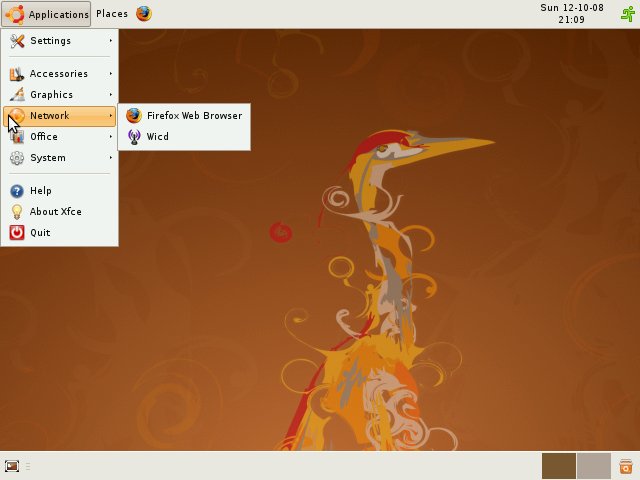Open the Office menu entry
Screen dimensions: 640x480
click(x=60, y=137)
